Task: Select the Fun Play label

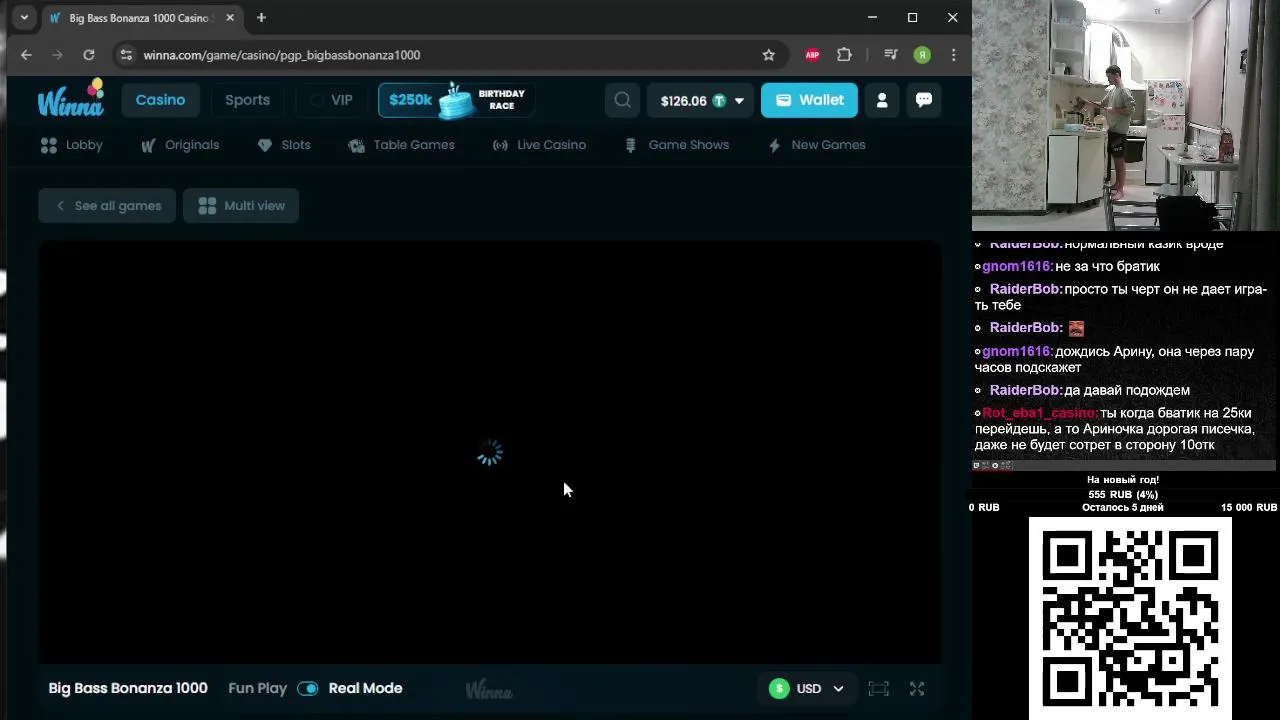Action: pos(257,688)
